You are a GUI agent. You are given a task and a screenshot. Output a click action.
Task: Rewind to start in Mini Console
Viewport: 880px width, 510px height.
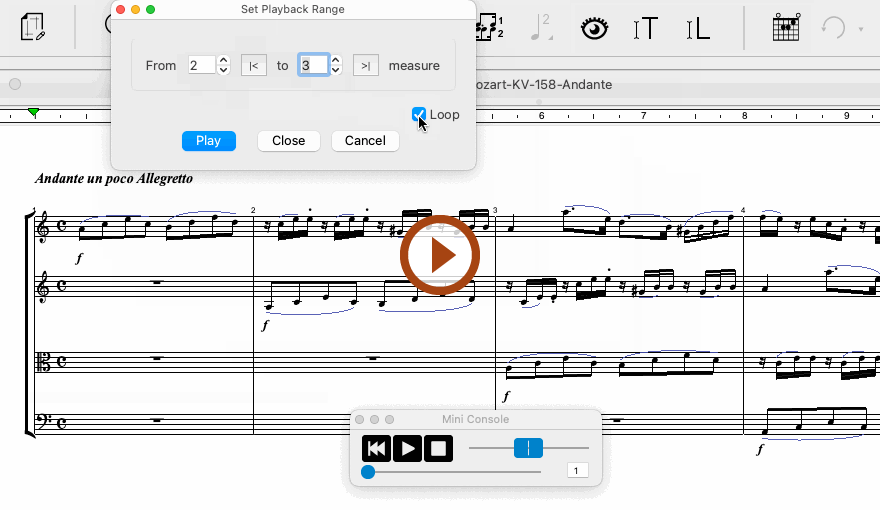pyautogui.click(x=376, y=448)
